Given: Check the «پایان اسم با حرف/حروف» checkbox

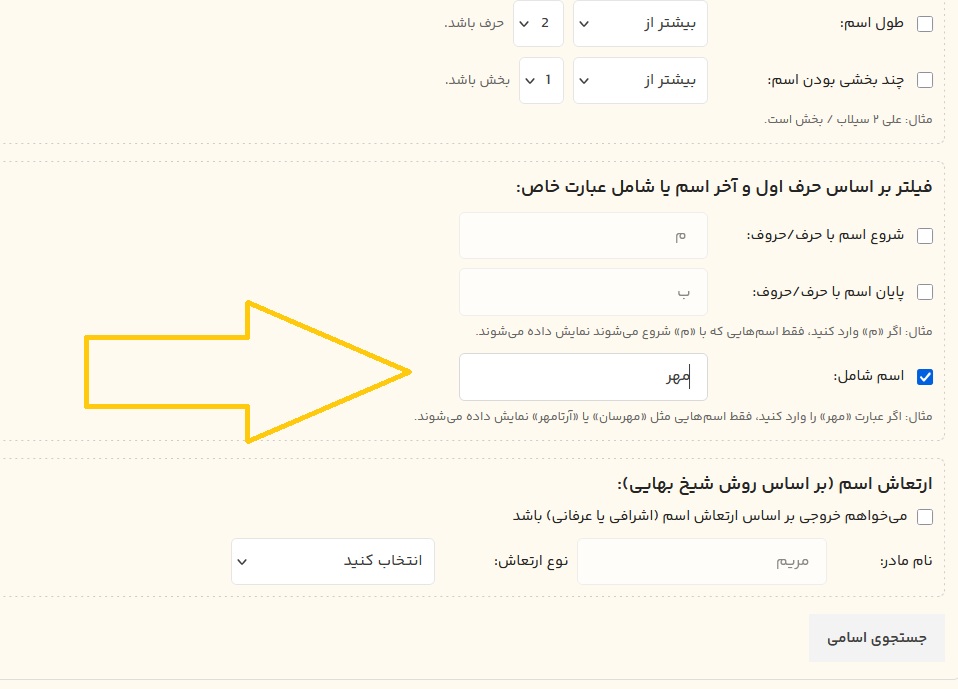Looking at the screenshot, I should click(925, 291).
